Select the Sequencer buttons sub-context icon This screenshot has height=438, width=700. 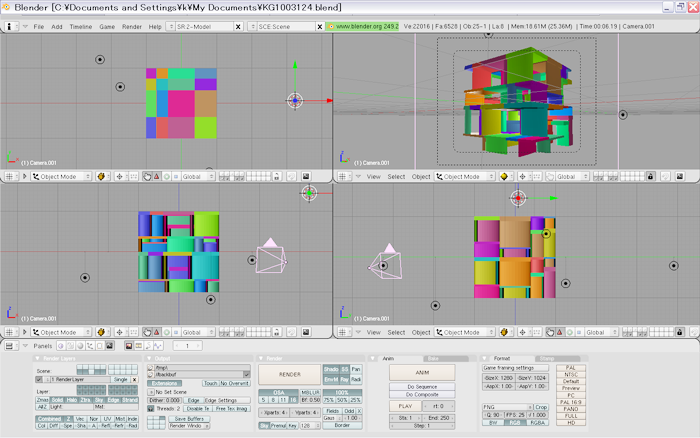(139, 346)
